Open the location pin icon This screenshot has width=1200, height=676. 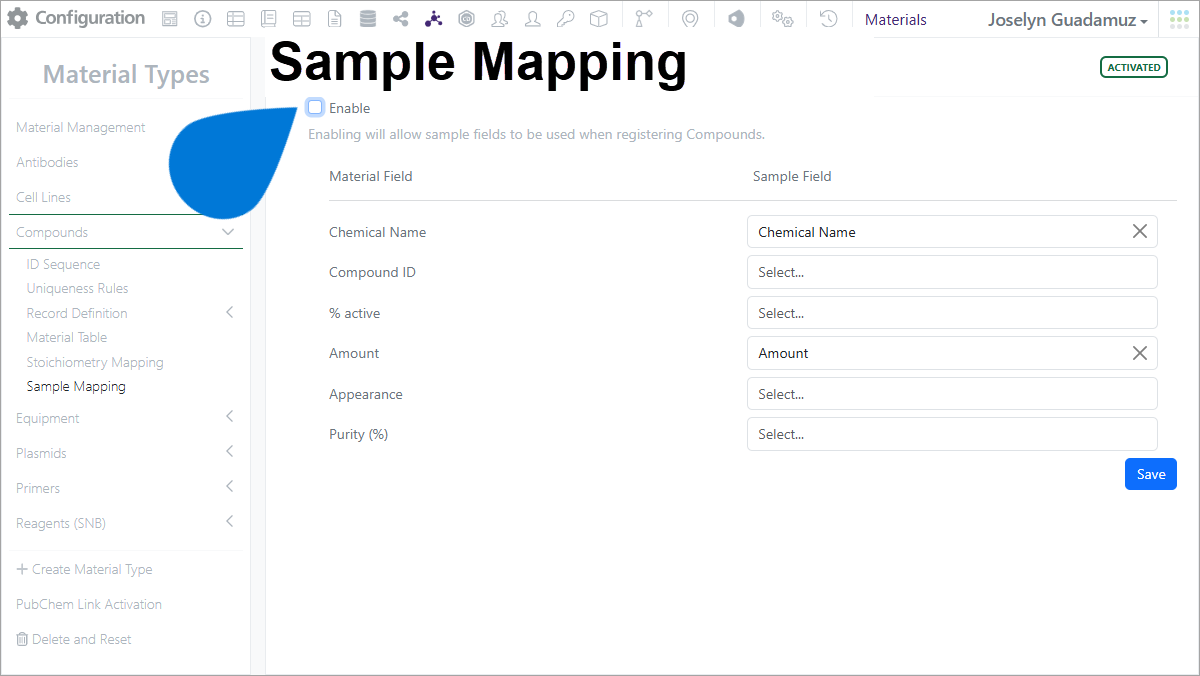tap(690, 19)
